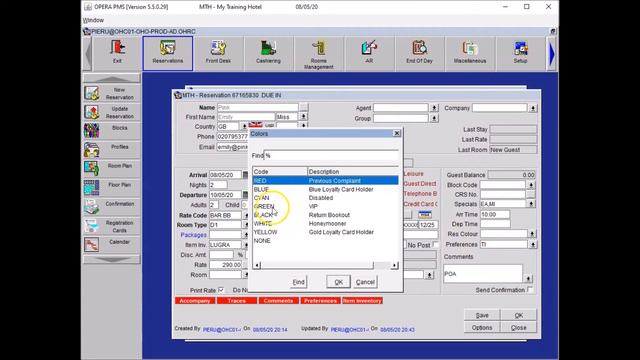Screen dimensions: 640x360
Task: Open the End Of Day module
Action: tap(419, 53)
